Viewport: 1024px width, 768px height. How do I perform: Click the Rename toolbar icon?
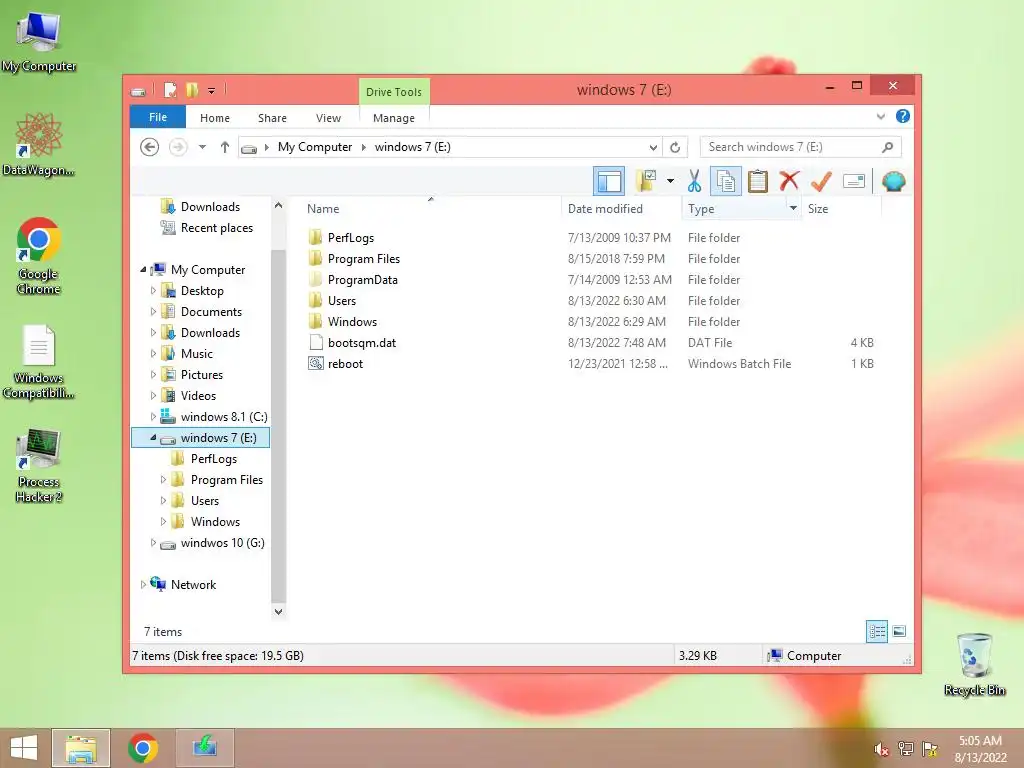tap(854, 182)
